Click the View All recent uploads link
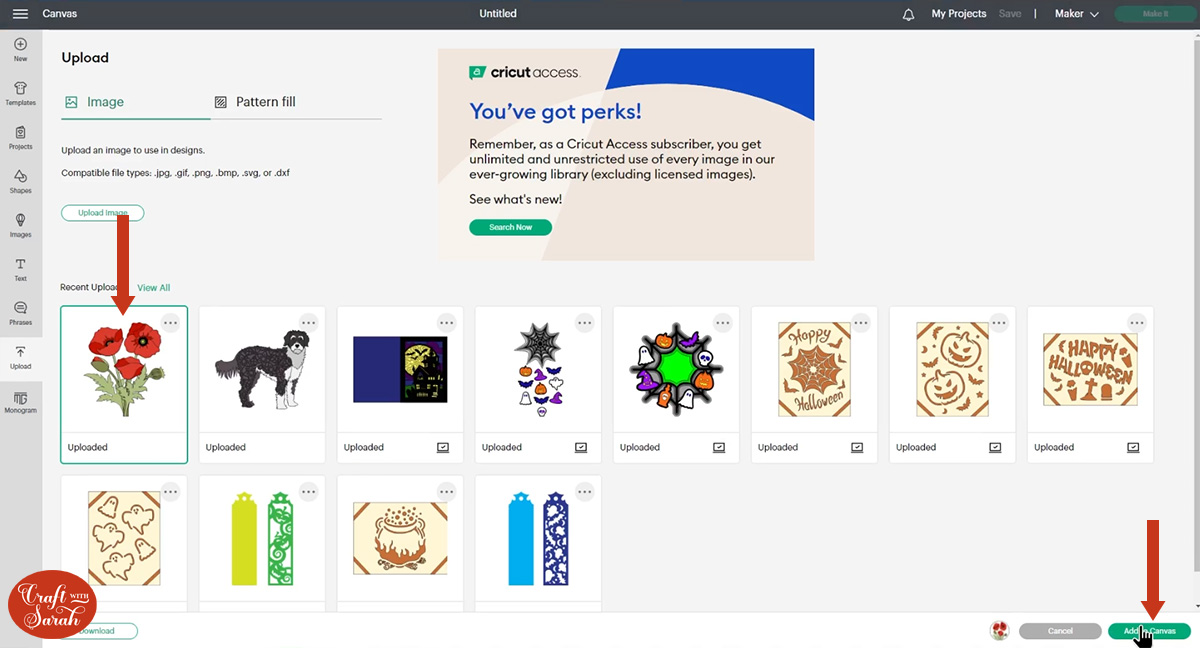The image size is (1200, 648). [154, 288]
